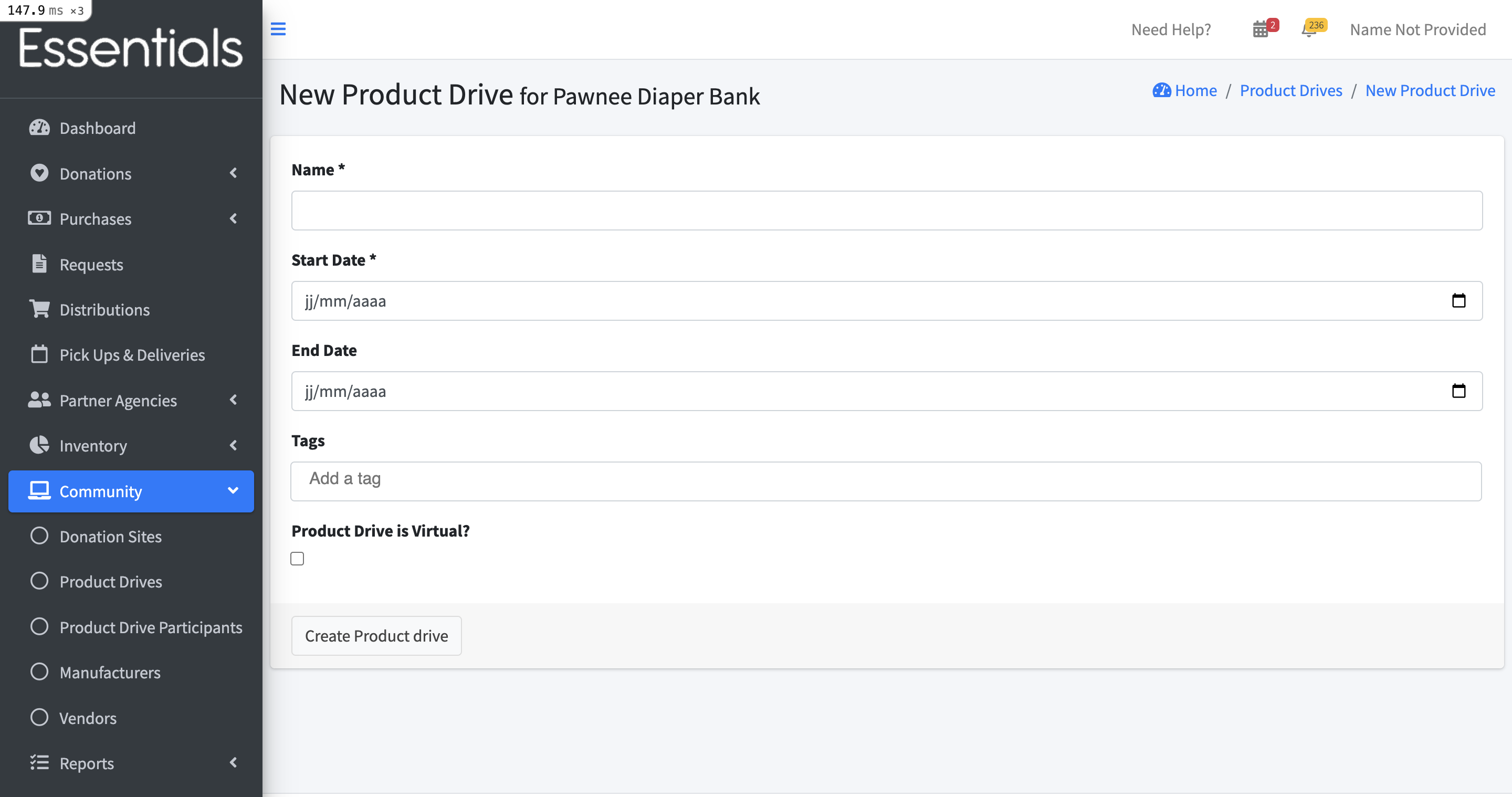Image resolution: width=1512 pixels, height=797 pixels.
Task: Click the Community laptop icon
Action: pos(39,490)
